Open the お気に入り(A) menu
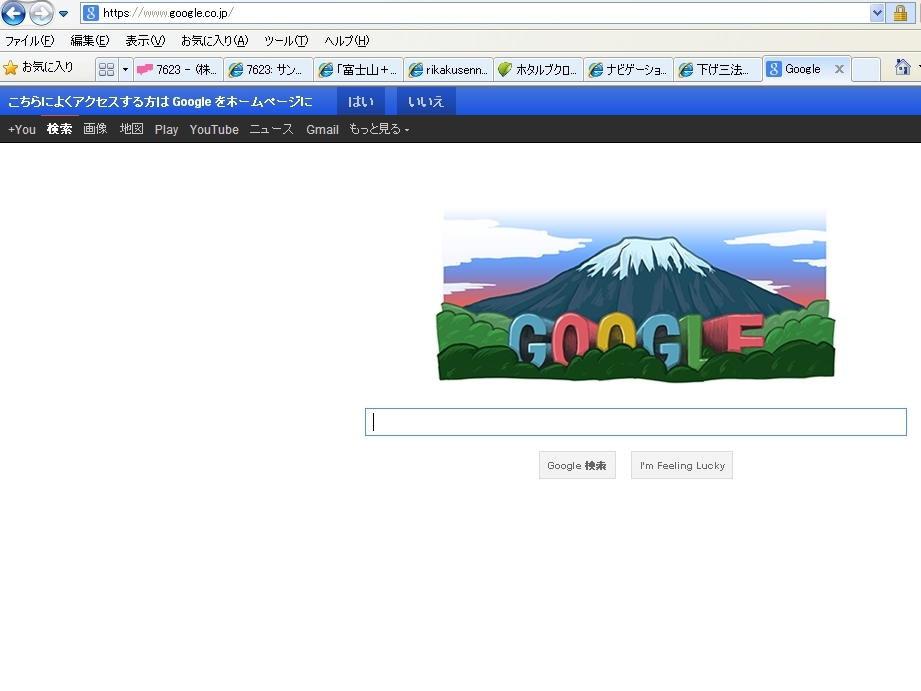921x691 pixels. [x=215, y=41]
